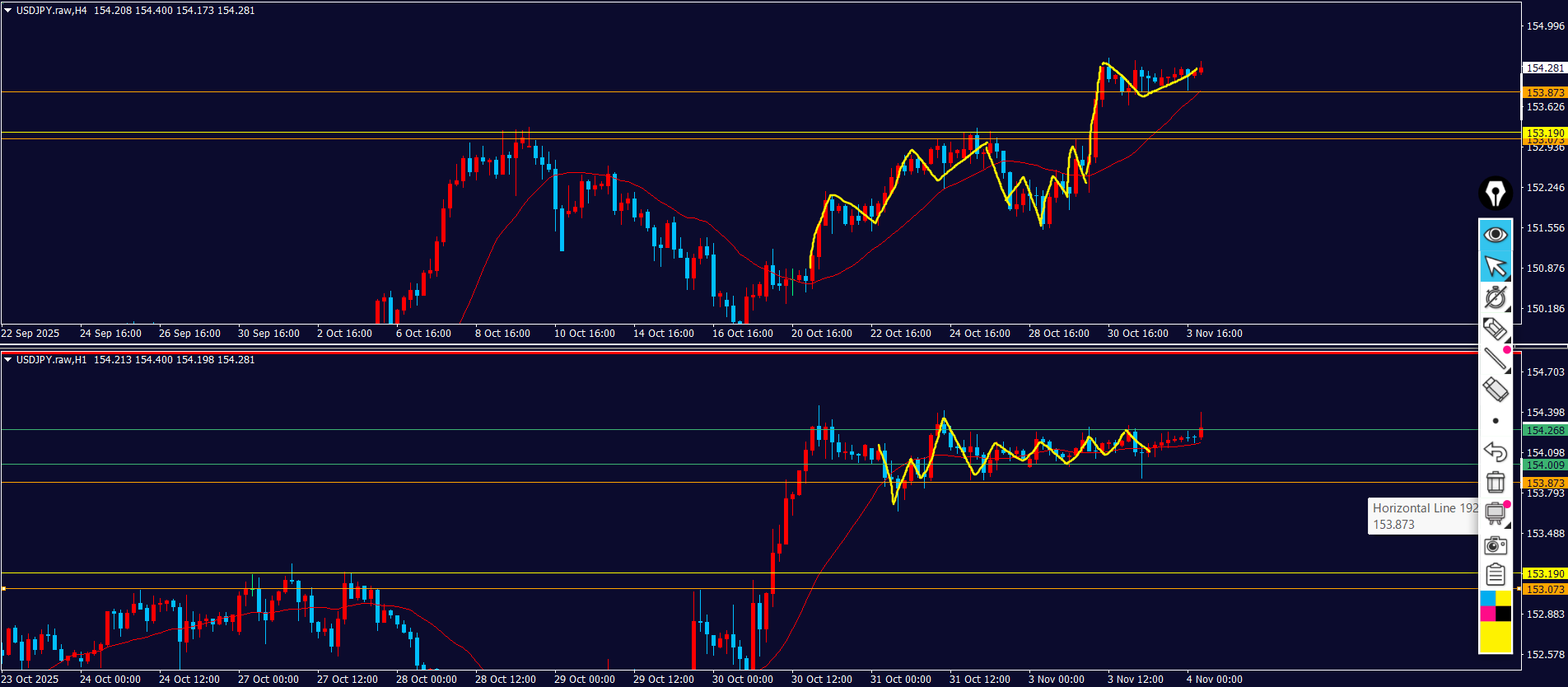The width and height of the screenshot is (1568, 687).
Task: Pick the cyan color swatch
Action: click(x=1487, y=598)
